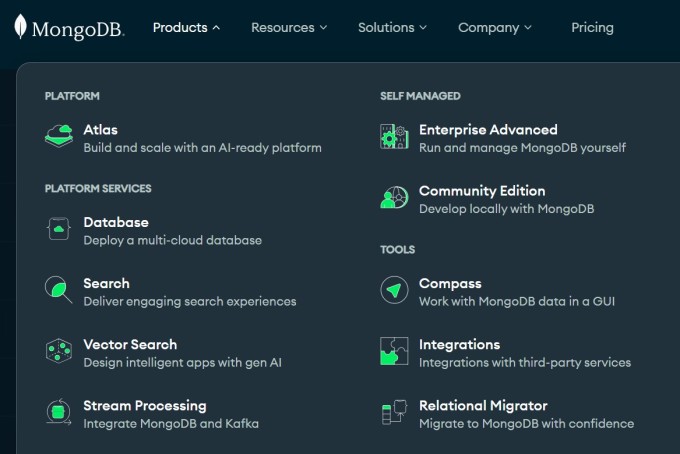Click the Atlas platform icon

coord(59,137)
